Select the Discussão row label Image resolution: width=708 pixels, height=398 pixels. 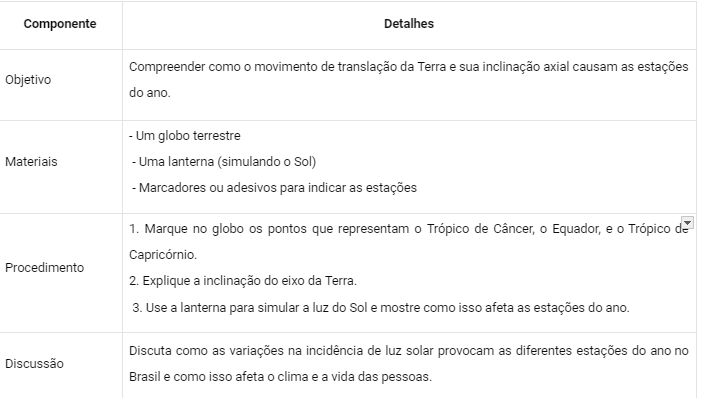(34, 364)
